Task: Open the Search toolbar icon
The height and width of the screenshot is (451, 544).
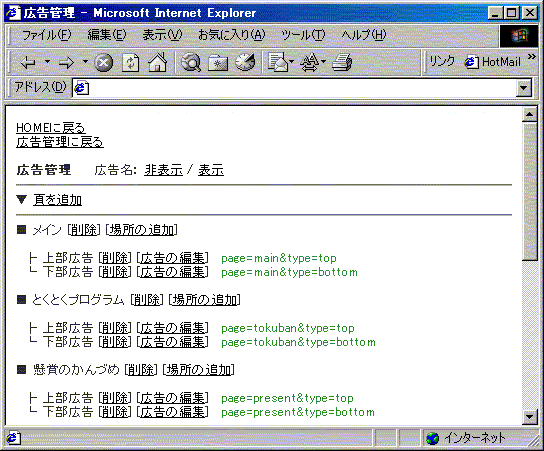Action: point(190,62)
